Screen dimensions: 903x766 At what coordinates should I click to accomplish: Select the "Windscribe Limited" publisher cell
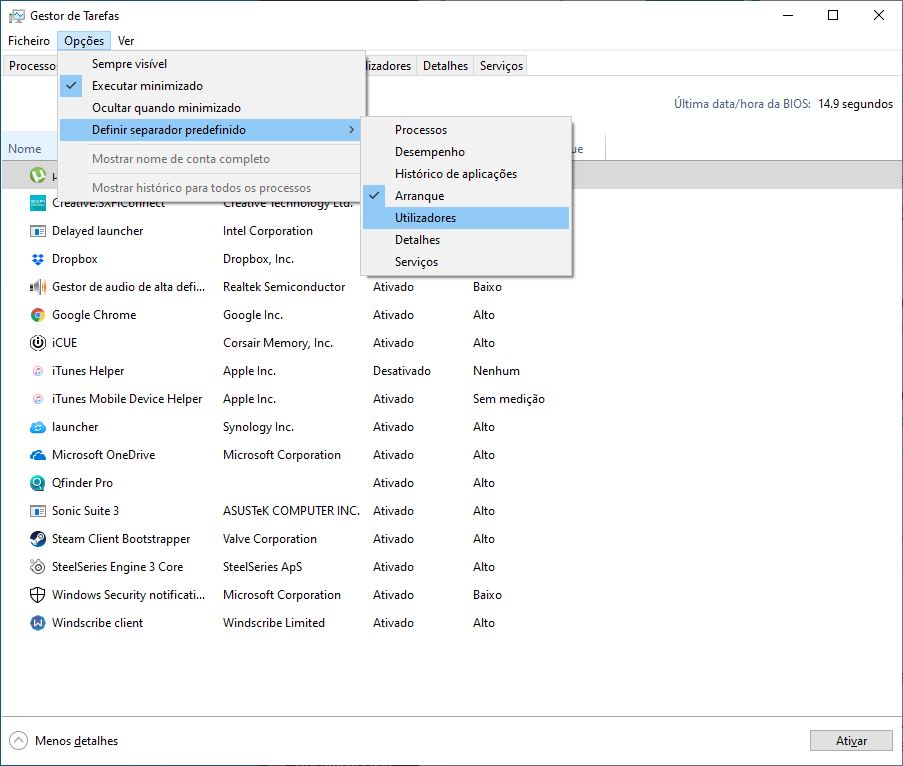pos(274,623)
